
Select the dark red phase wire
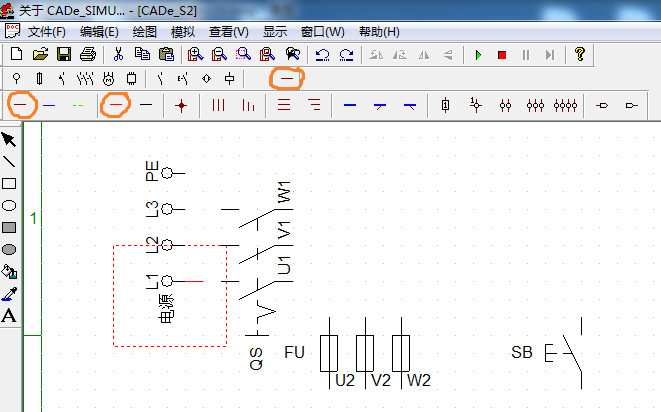tap(20, 105)
